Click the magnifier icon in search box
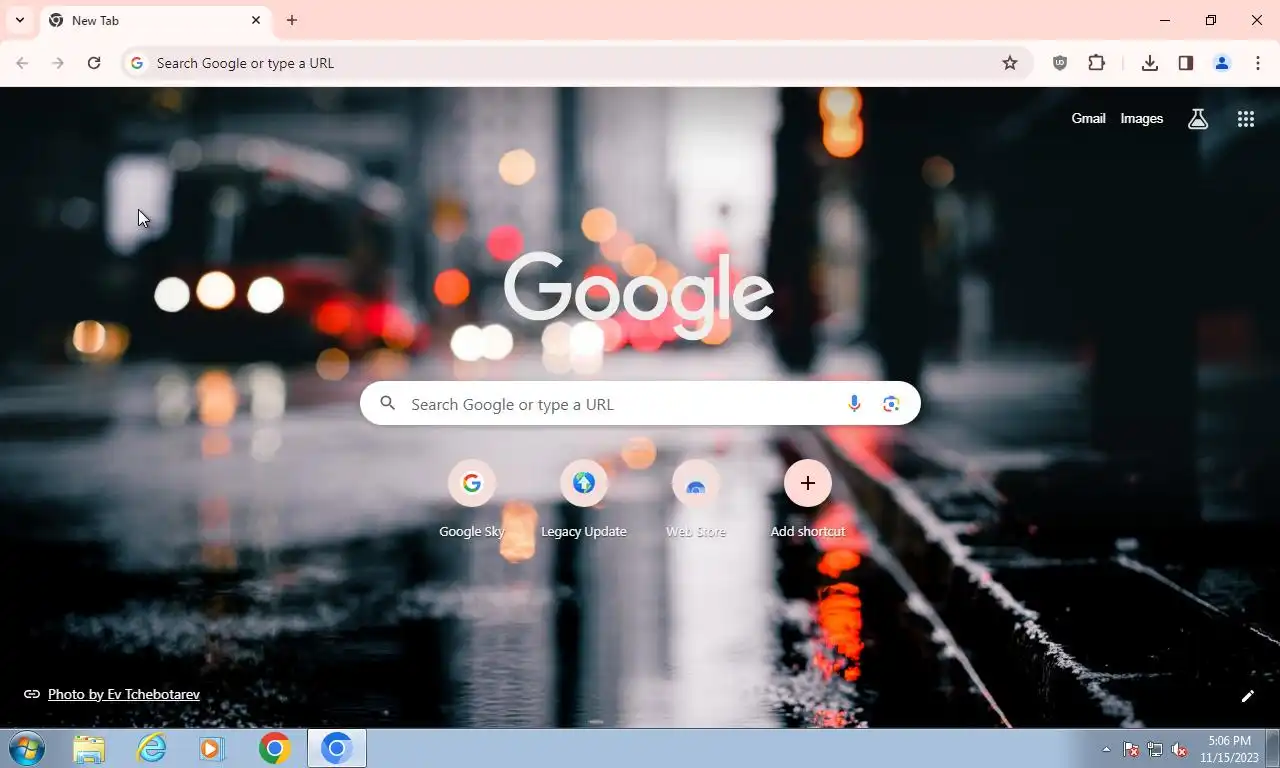The height and width of the screenshot is (768, 1280). [388, 404]
